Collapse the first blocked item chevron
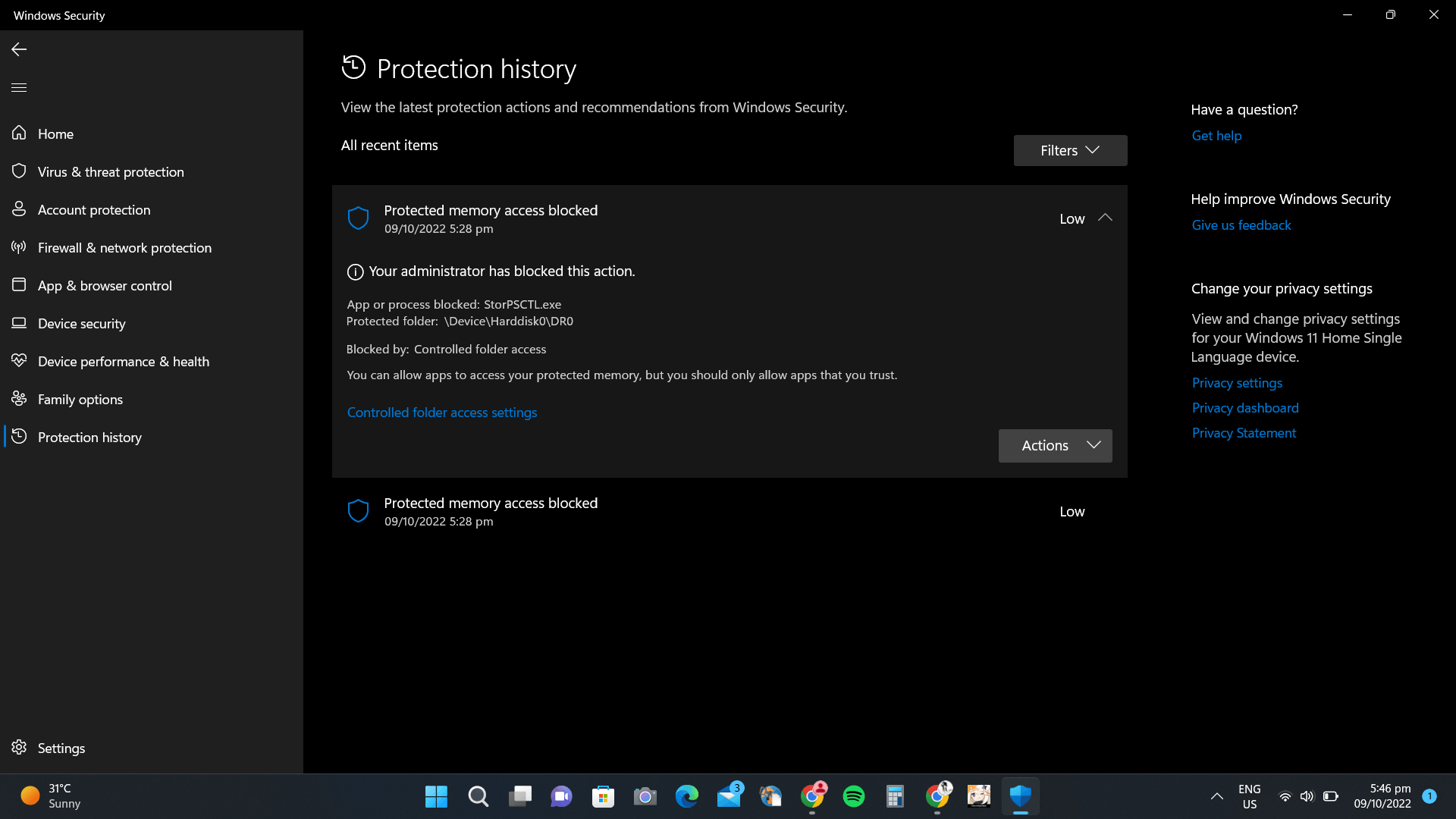The image size is (1456, 819). [1105, 218]
